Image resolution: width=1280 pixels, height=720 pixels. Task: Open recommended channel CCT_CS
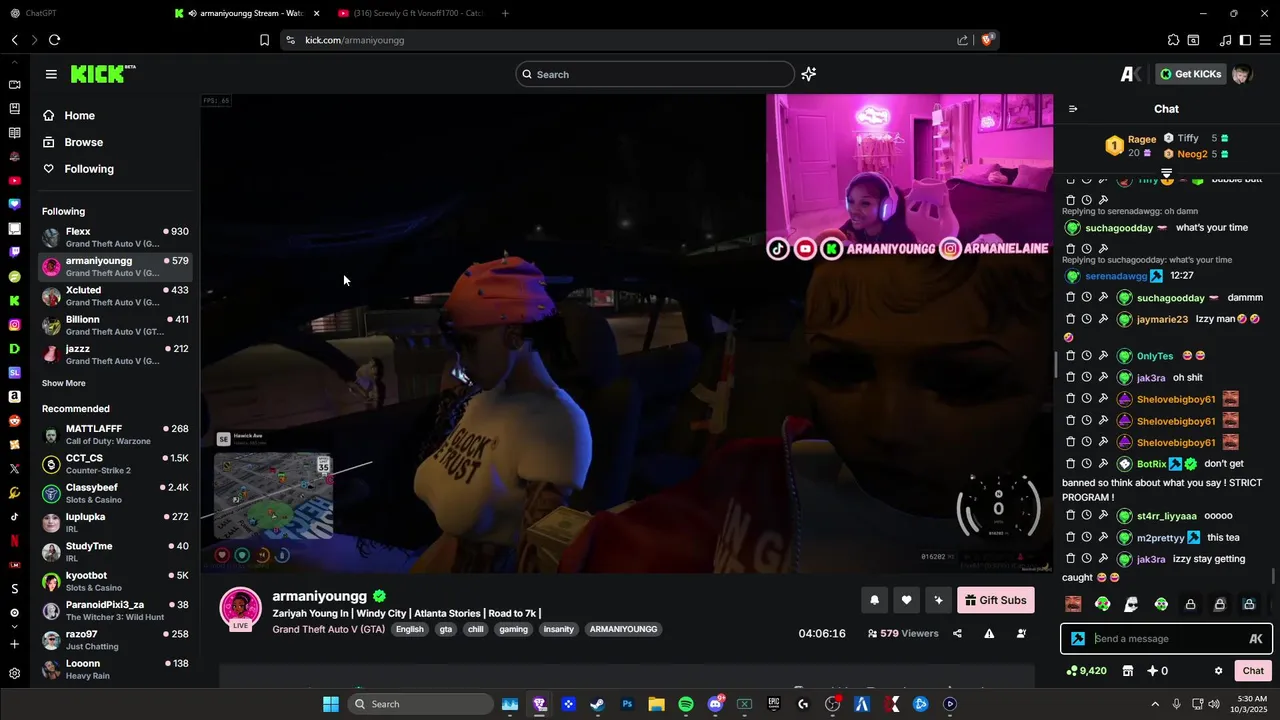(x=115, y=464)
